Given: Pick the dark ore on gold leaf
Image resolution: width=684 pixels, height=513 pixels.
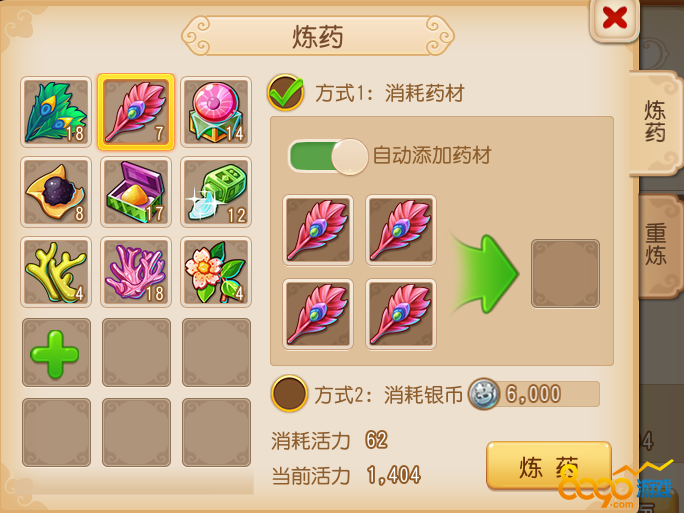Looking at the screenshot, I should coord(56,192).
